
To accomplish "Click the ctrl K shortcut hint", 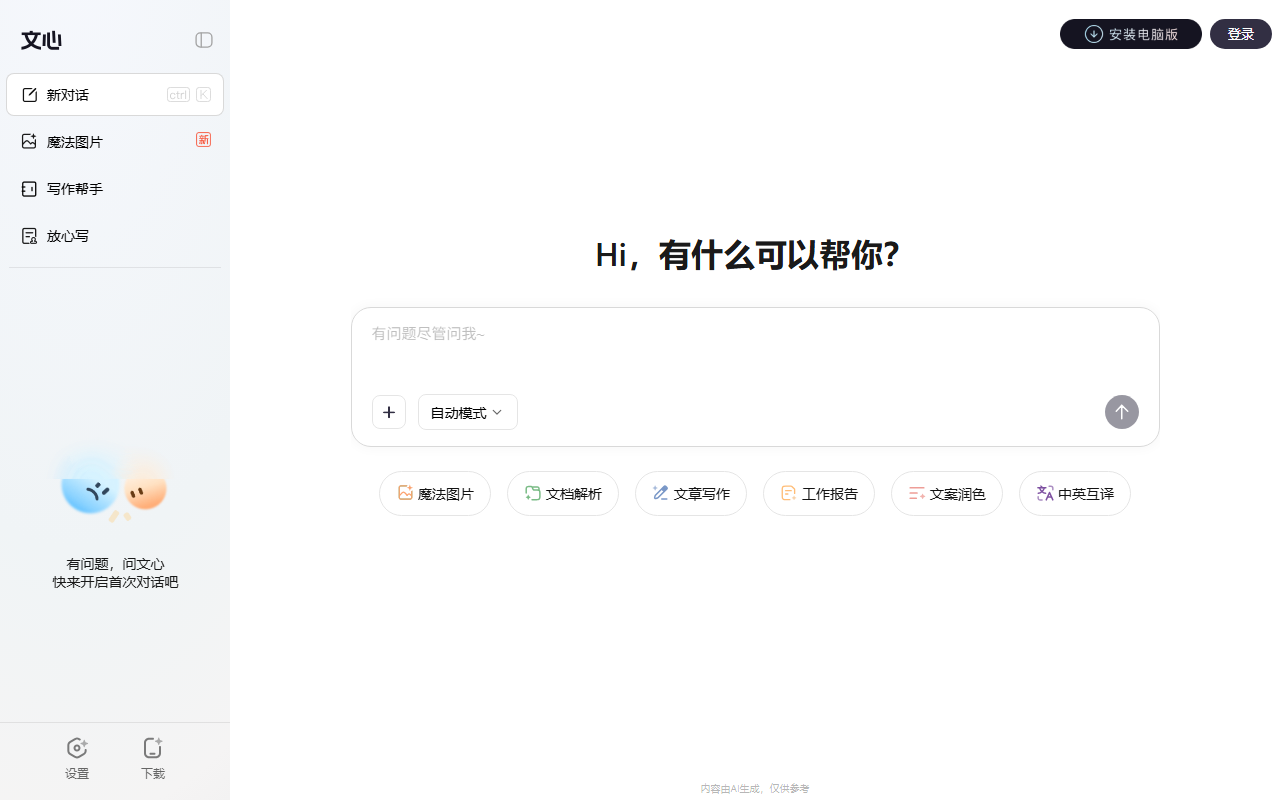I will (x=189, y=95).
